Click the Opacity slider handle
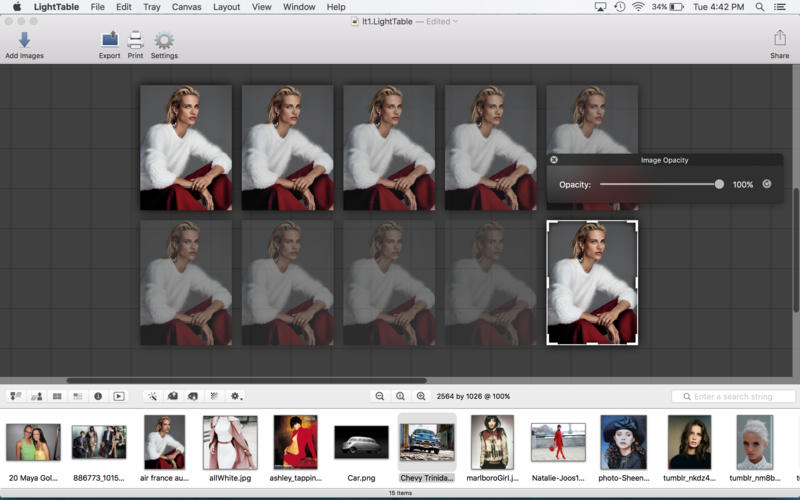This screenshot has height=500, width=800. pos(719,184)
